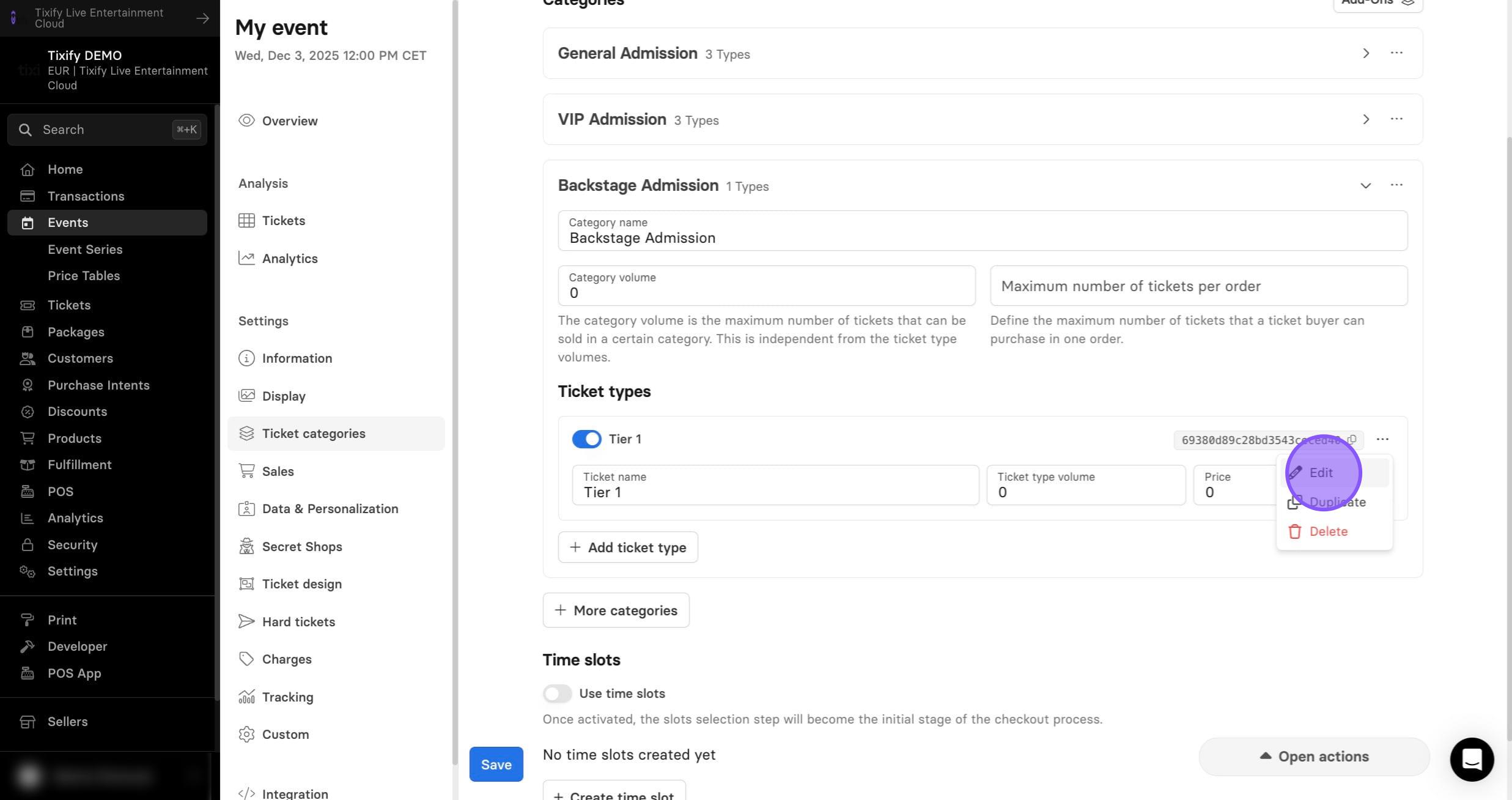The image size is (1512, 800).
Task: Open the Home page in sidebar
Action: [x=107, y=169]
